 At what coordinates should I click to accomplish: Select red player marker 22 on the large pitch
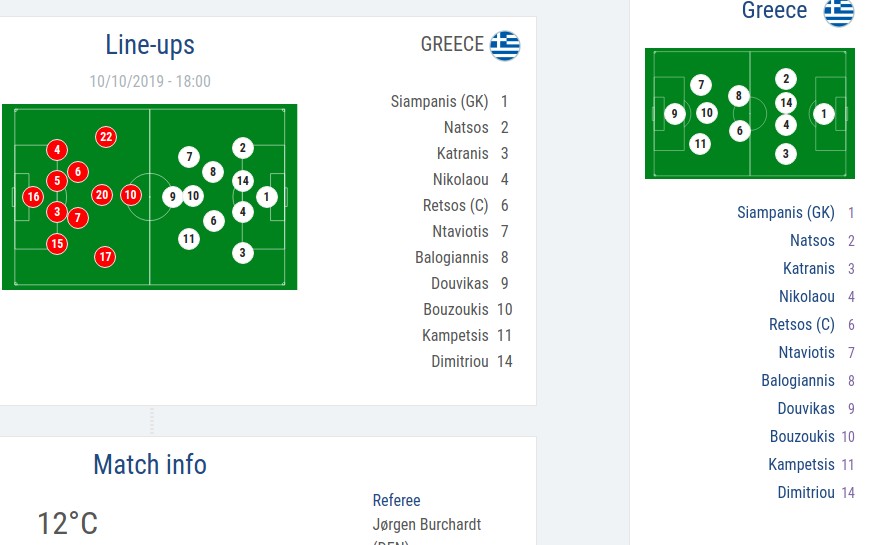[106, 137]
